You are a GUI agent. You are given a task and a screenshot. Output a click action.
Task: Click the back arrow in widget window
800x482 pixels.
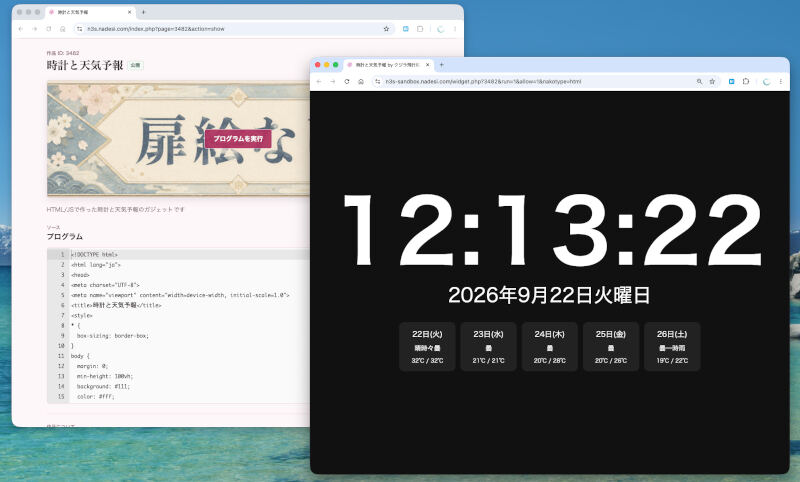[319, 82]
